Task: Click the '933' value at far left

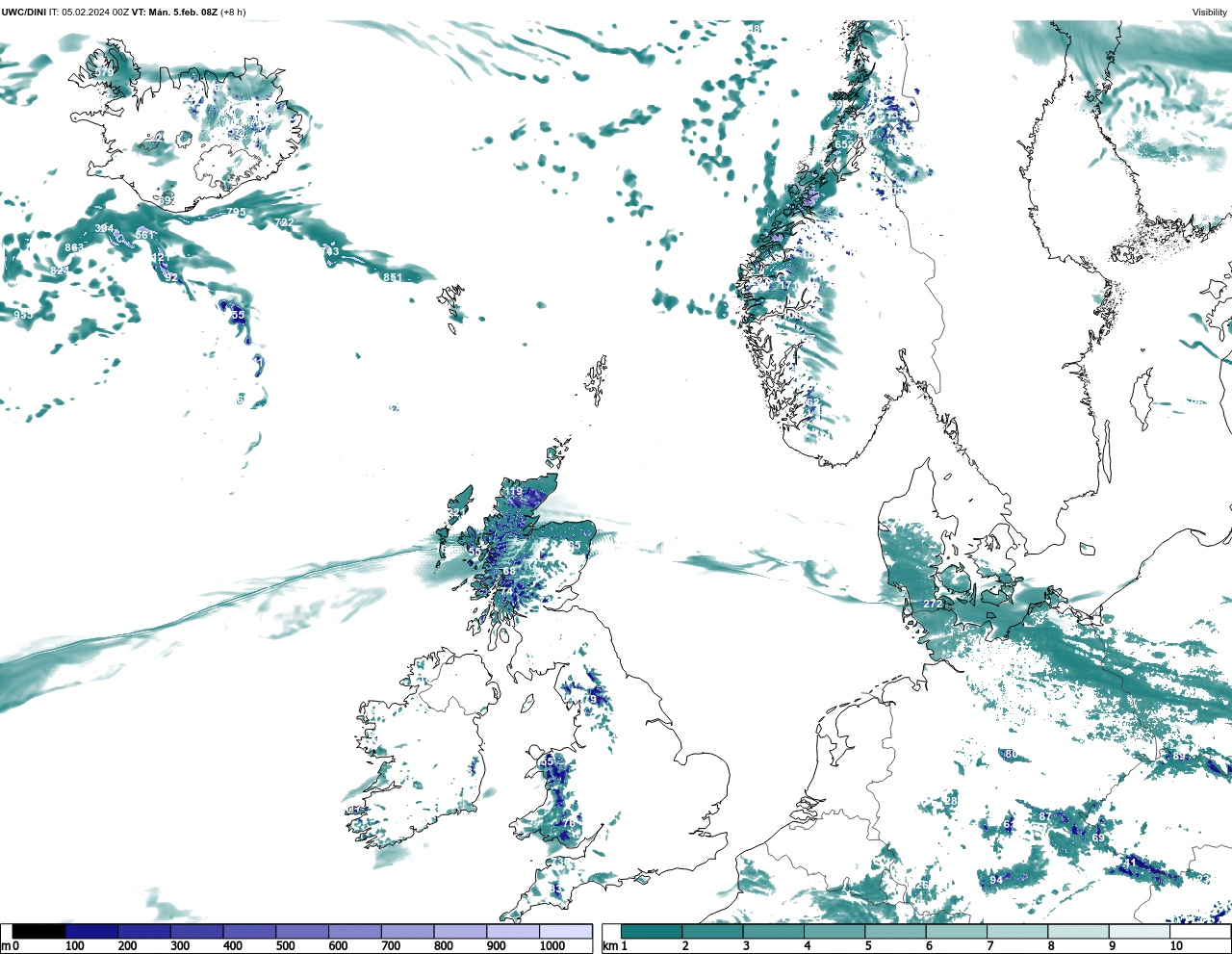Action: coord(23,315)
